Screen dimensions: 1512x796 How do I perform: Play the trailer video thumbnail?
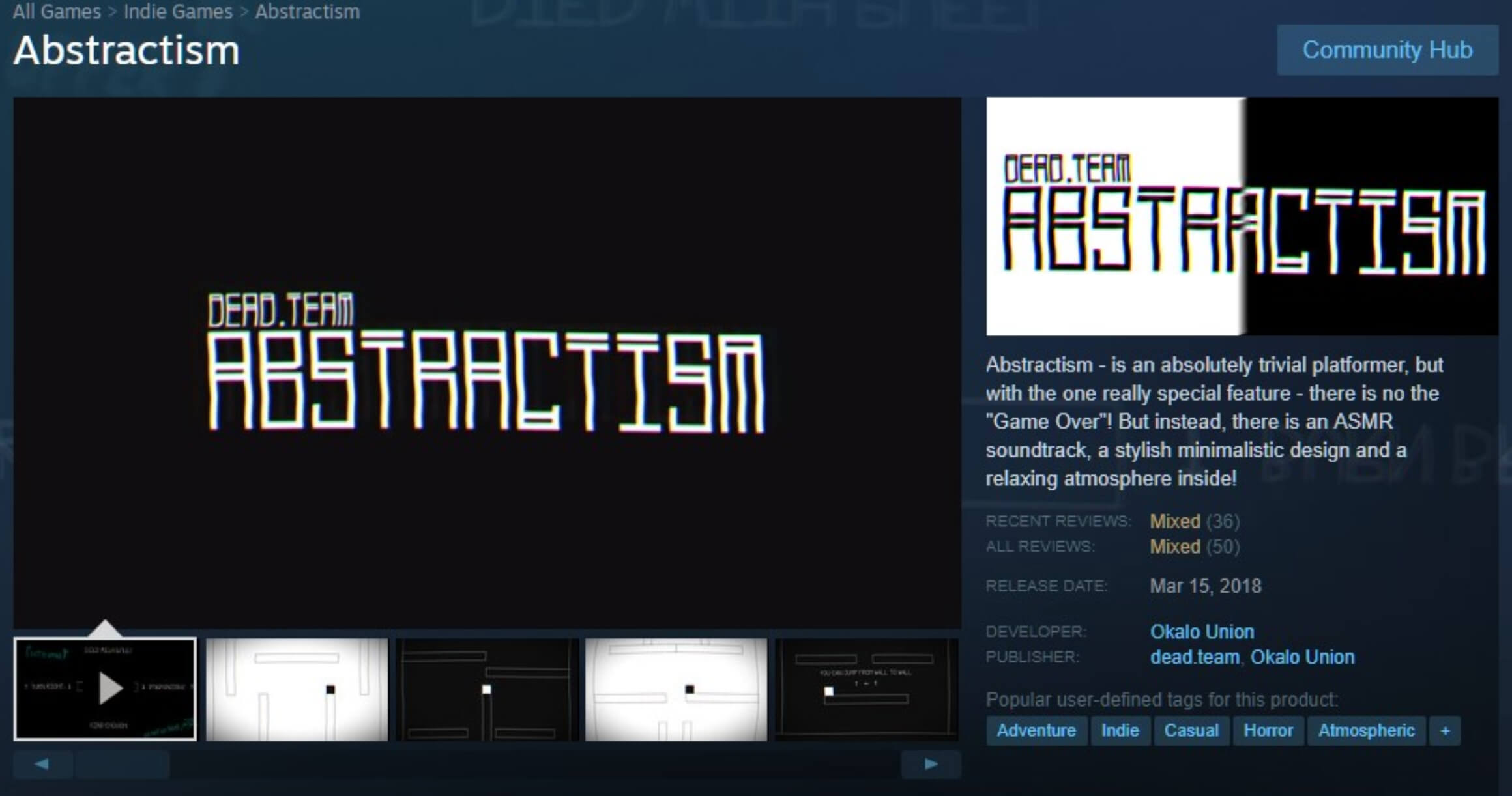pyautogui.click(x=105, y=689)
